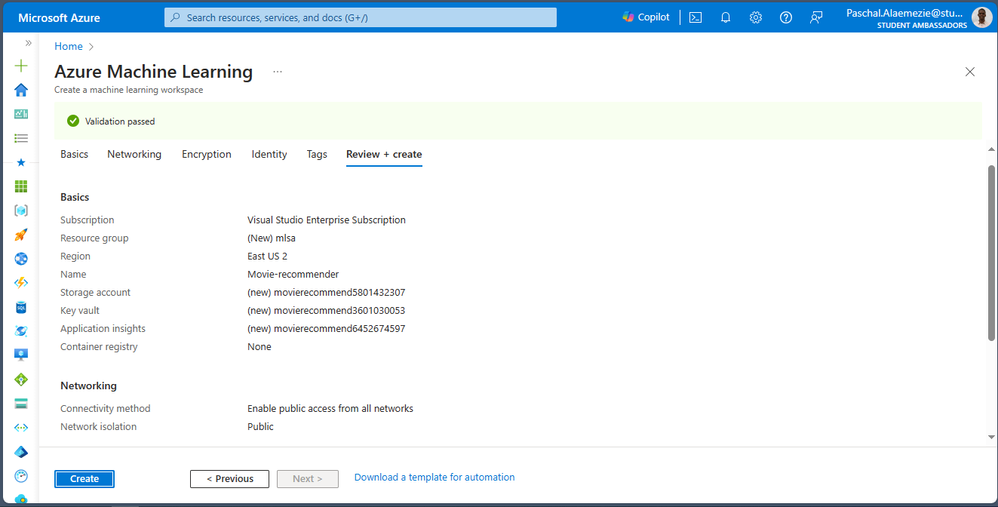Viewport: 998px width, 507px height.
Task: Open the Help question mark icon
Action: point(786,18)
